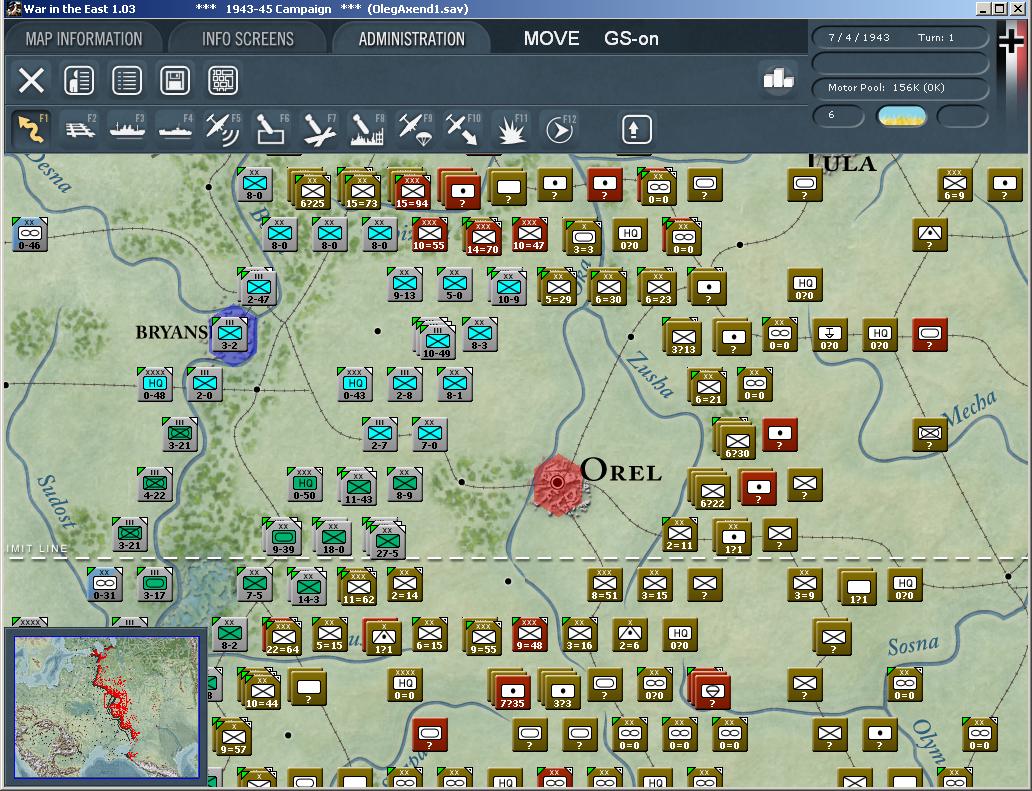Select the red Soviet counter 14=70
This screenshot has height=791, width=1032.
click(x=483, y=237)
